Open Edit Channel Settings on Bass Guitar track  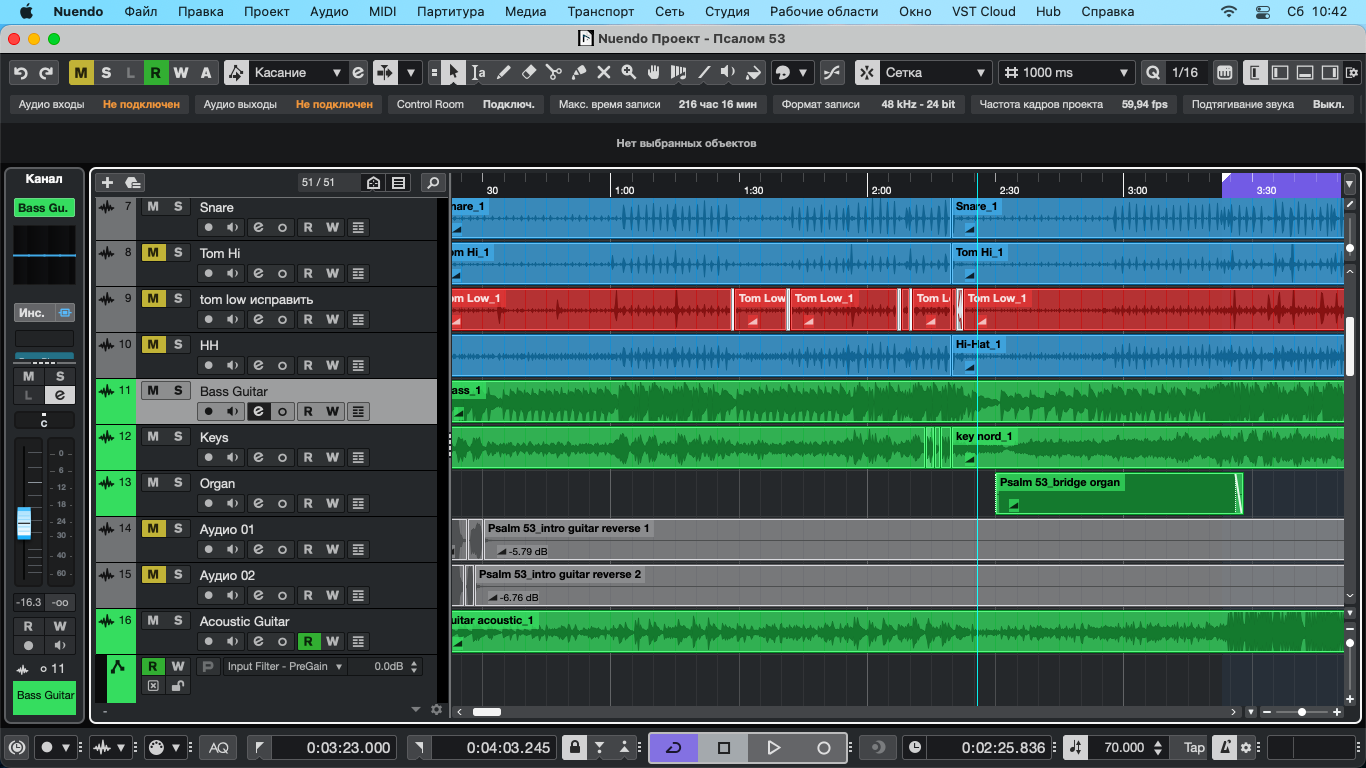click(x=258, y=411)
